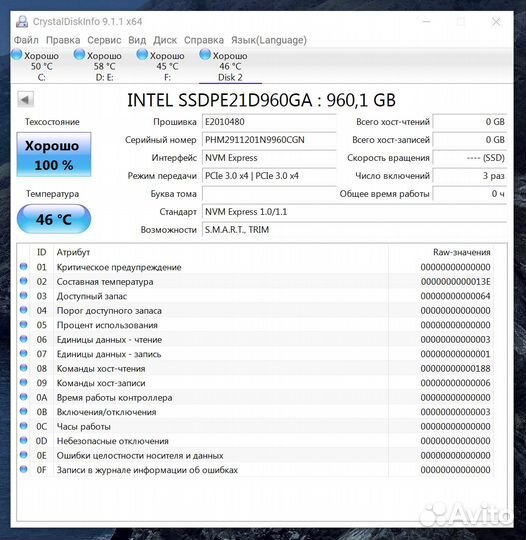Select row Небезопасные отключения

coord(255,441)
